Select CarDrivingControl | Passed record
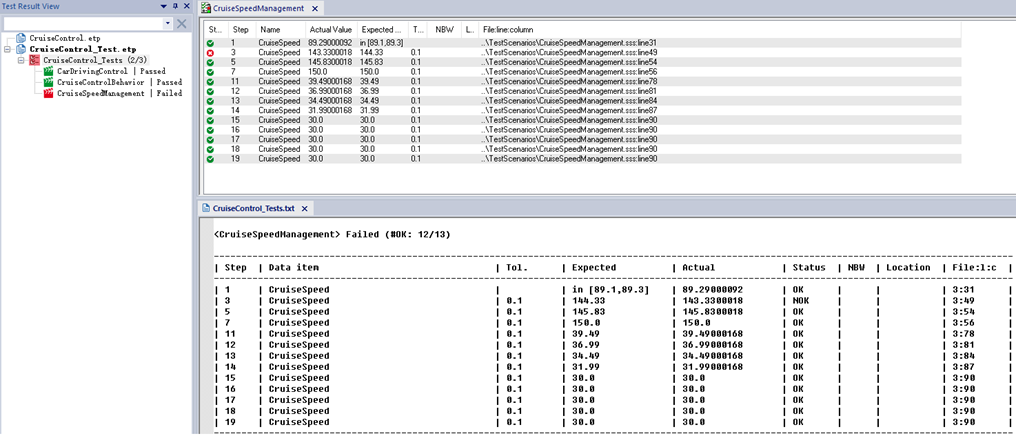This screenshot has height=436, width=1016. [x=111, y=71]
